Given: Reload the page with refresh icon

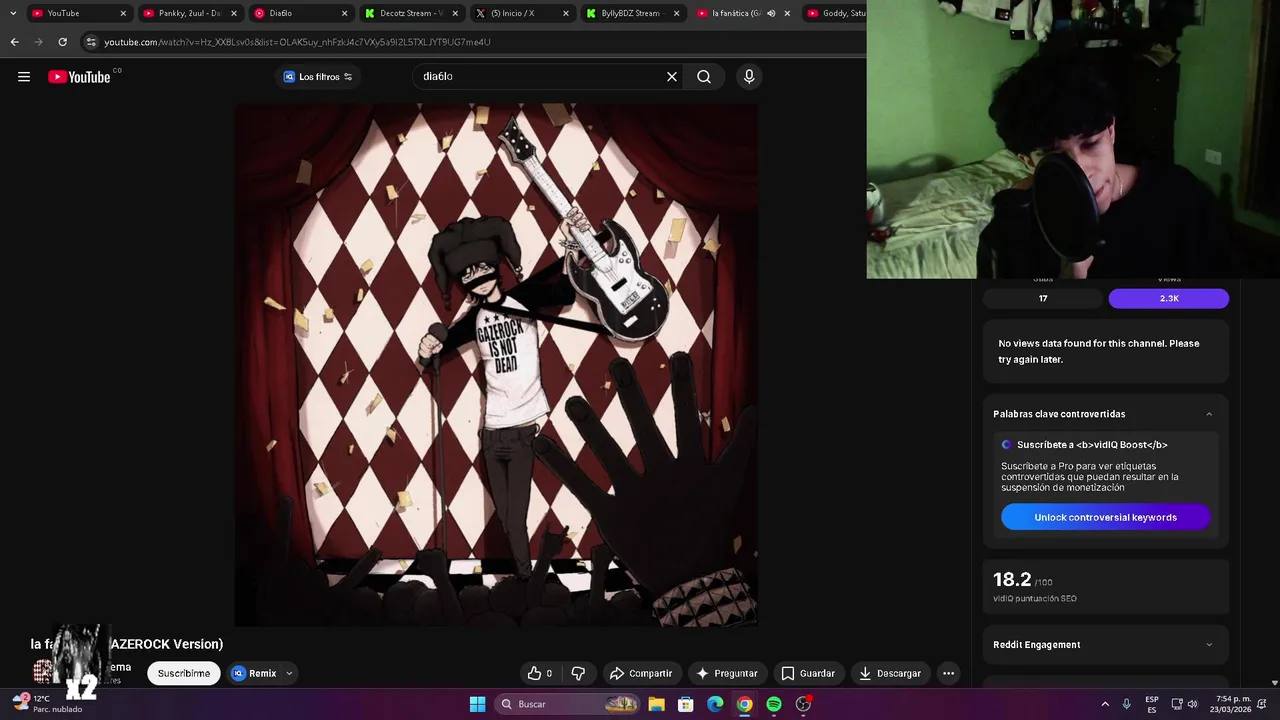Looking at the screenshot, I should coord(62,42).
